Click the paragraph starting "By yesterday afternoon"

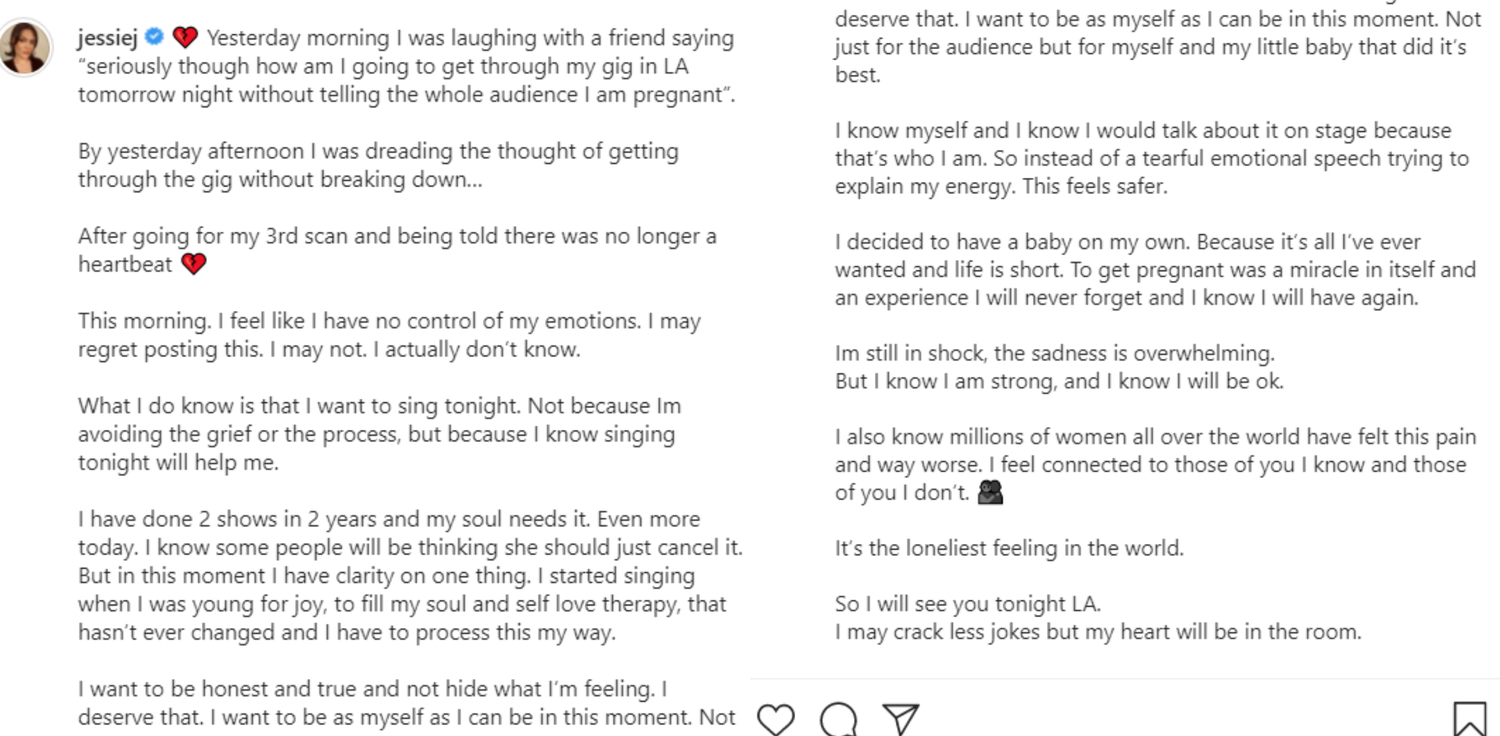[x=378, y=166]
